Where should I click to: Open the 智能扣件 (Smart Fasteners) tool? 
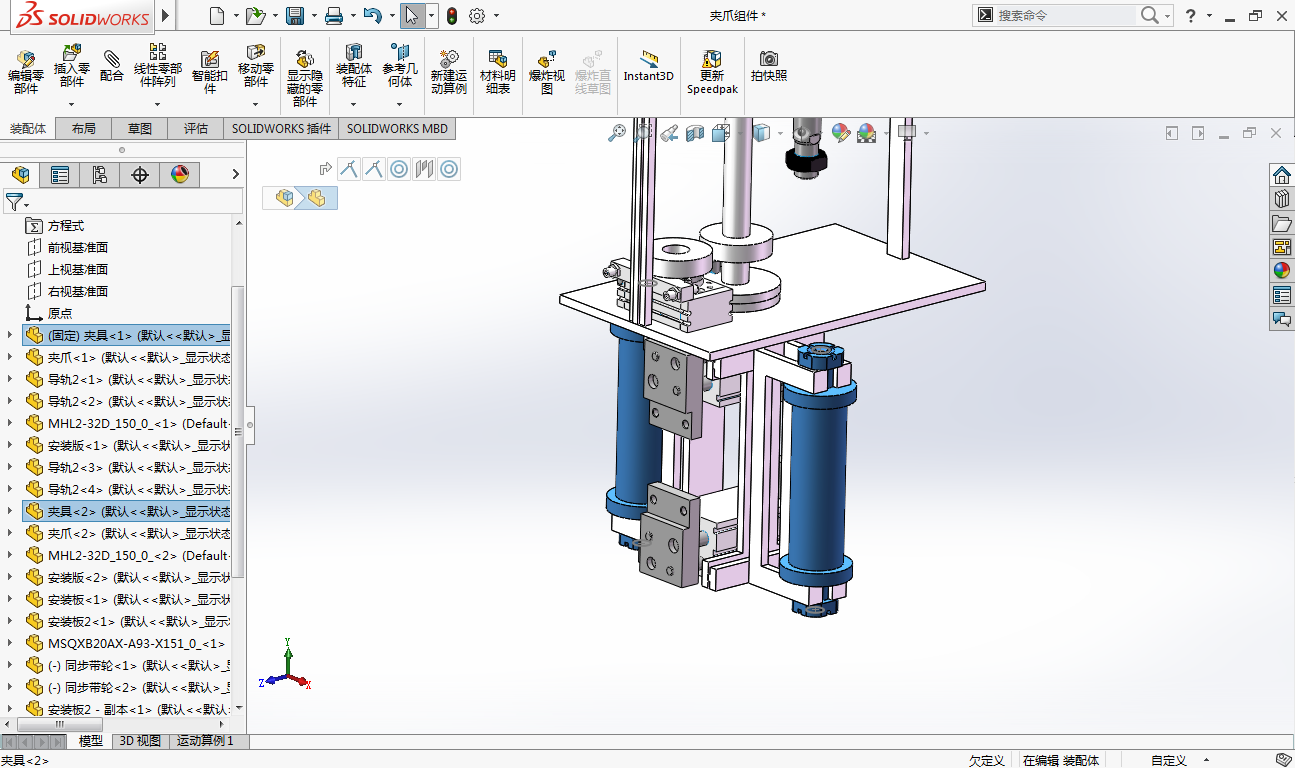[x=210, y=71]
